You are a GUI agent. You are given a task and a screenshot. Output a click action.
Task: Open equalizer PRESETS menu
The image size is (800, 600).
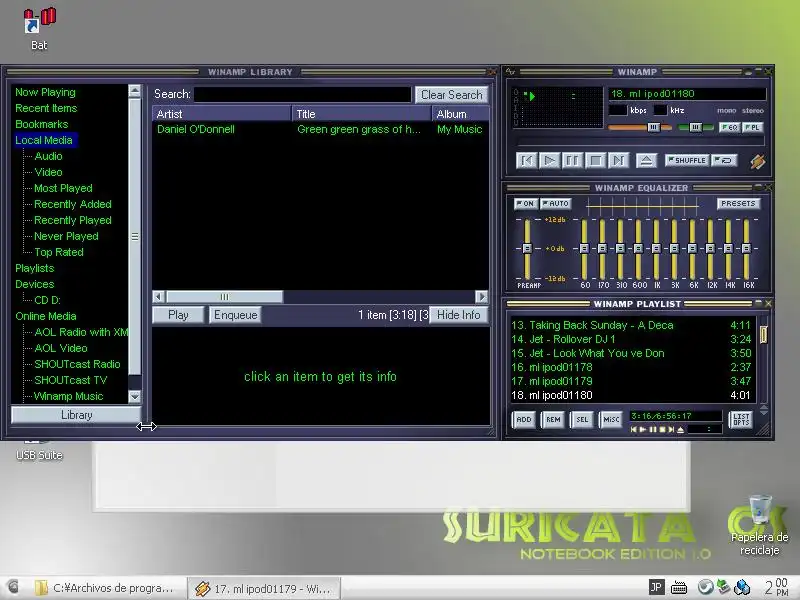point(738,204)
